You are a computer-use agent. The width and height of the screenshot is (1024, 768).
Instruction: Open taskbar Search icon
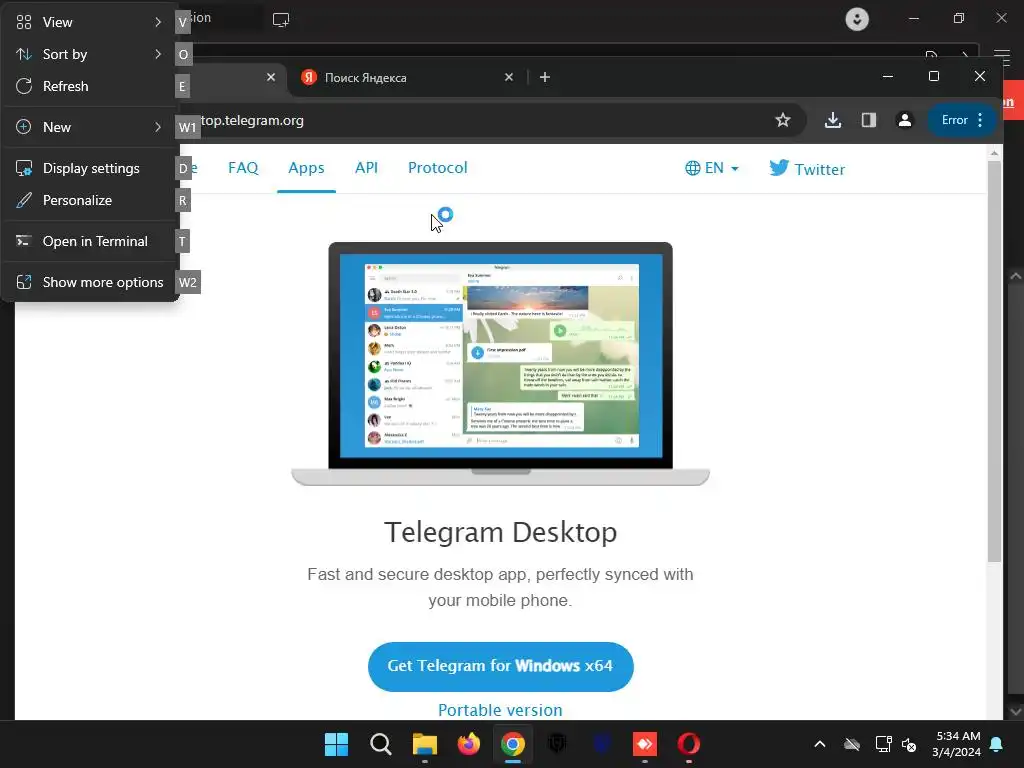[x=381, y=744]
